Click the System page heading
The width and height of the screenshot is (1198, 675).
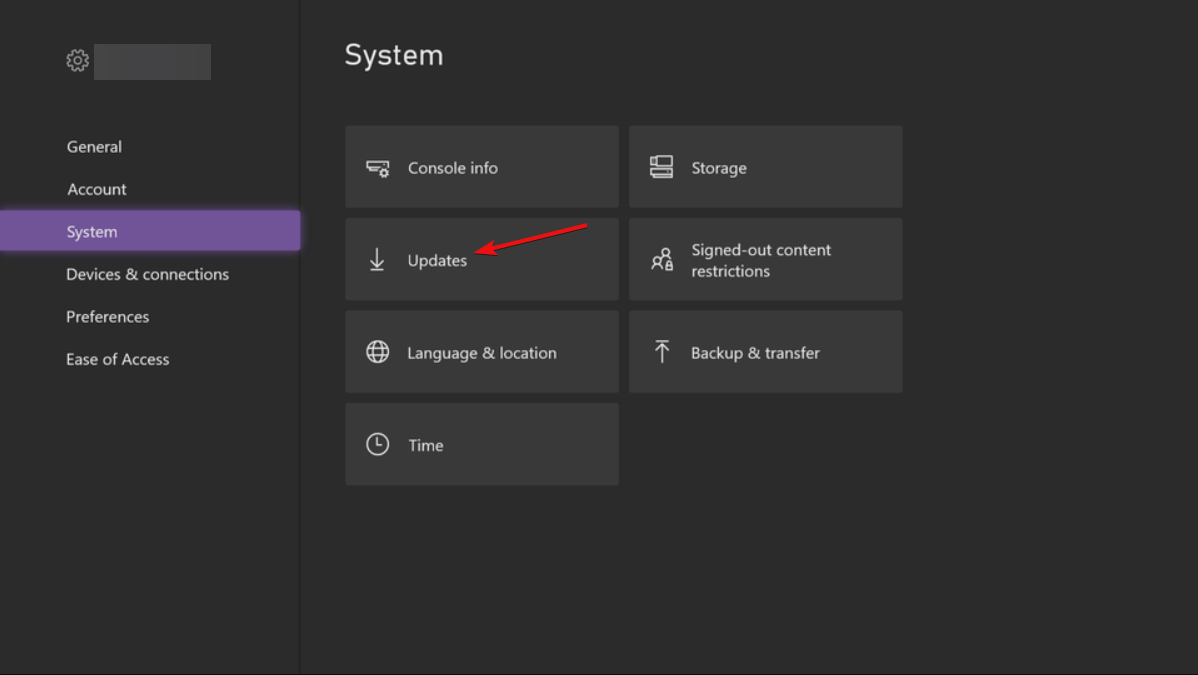(x=393, y=56)
